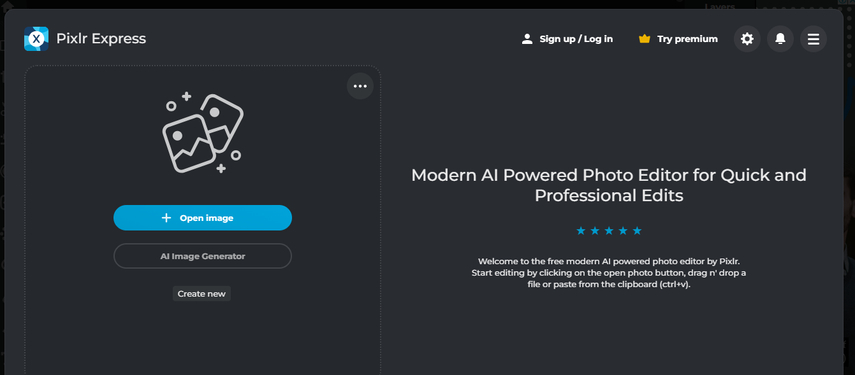This screenshot has width=855, height=375.
Task: Click the Modern AI Powered Photo Editor heading
Action: [x=609, y=185]
